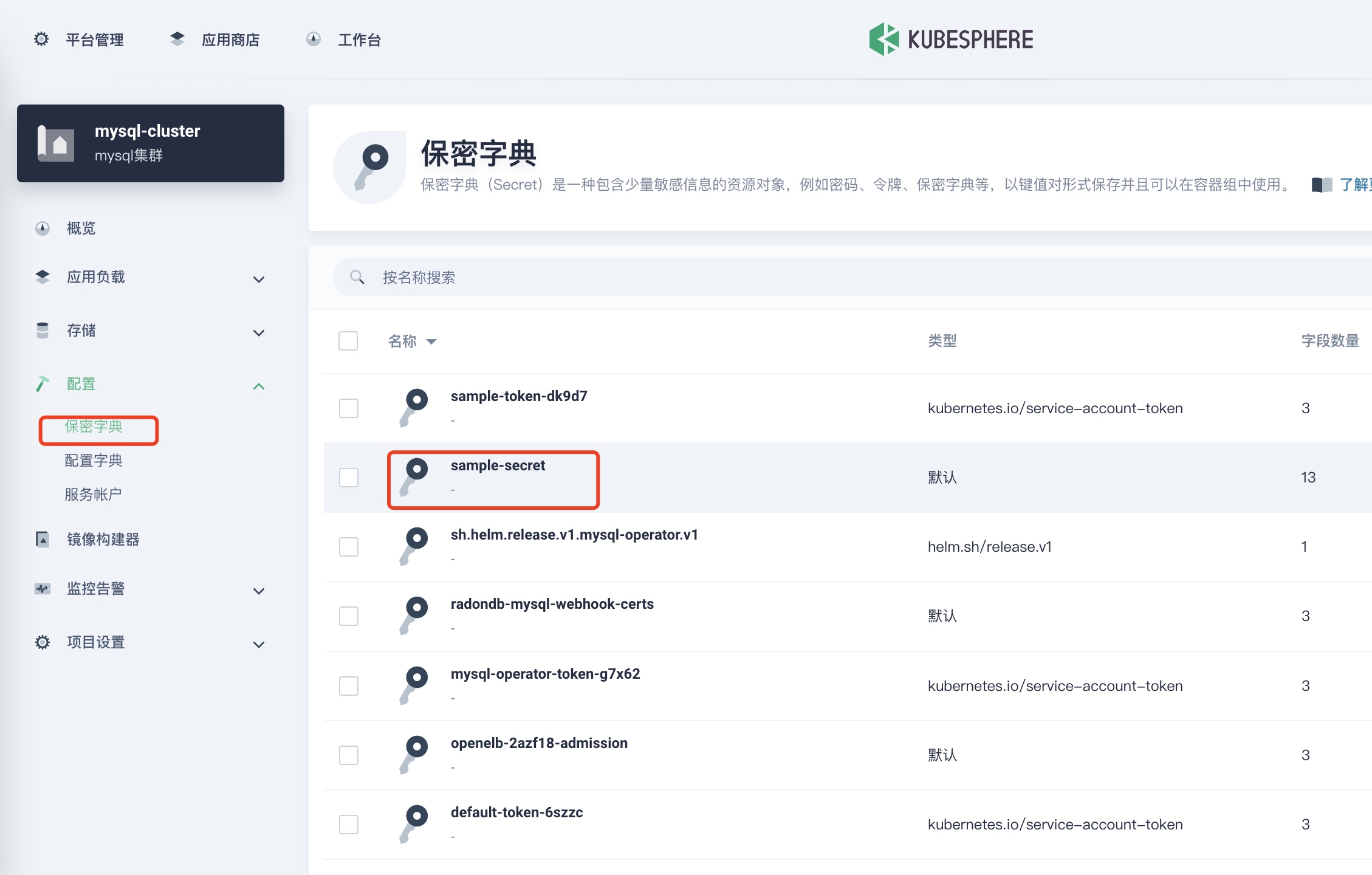The image size is (1372, 875).
Task: Go to 概览 in the sidebar
Action: [x=81, y=228]
